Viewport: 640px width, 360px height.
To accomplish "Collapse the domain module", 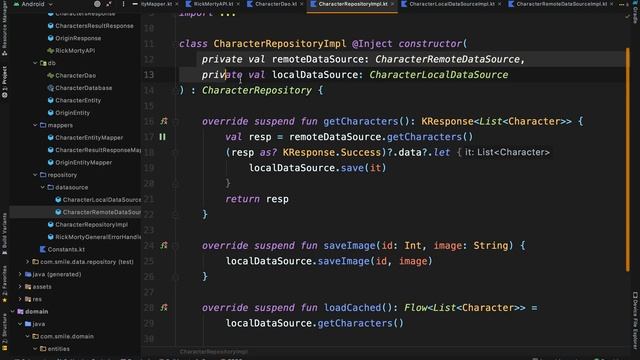I will coord(12,311).
